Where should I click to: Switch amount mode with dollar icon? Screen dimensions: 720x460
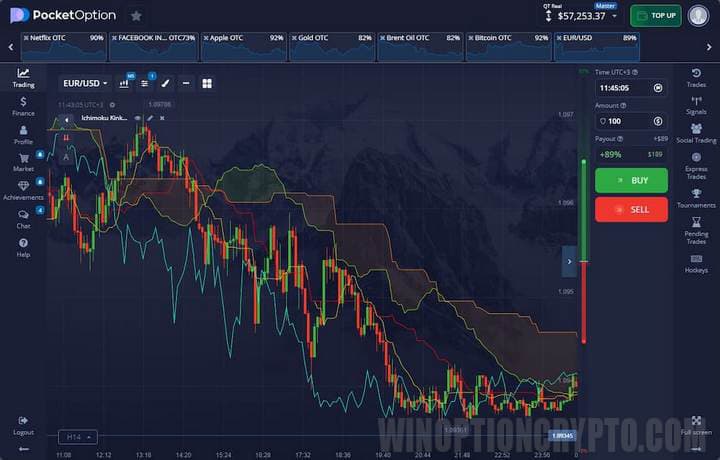pos(658,121)
